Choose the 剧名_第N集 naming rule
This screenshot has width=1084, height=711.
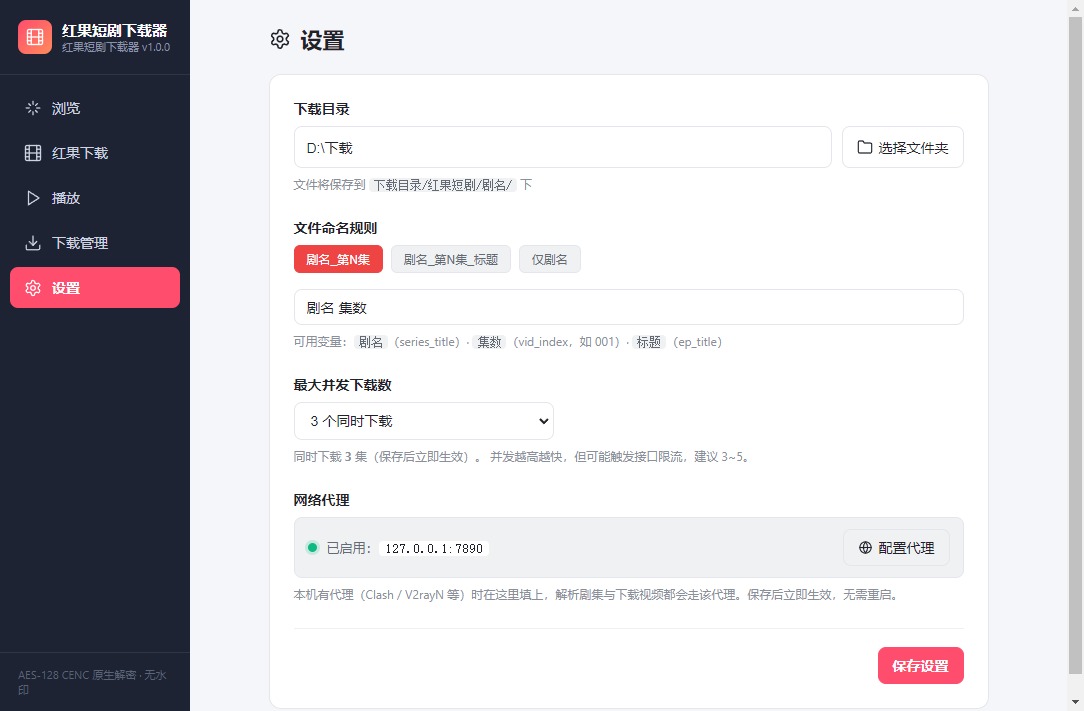pos(338,259)
